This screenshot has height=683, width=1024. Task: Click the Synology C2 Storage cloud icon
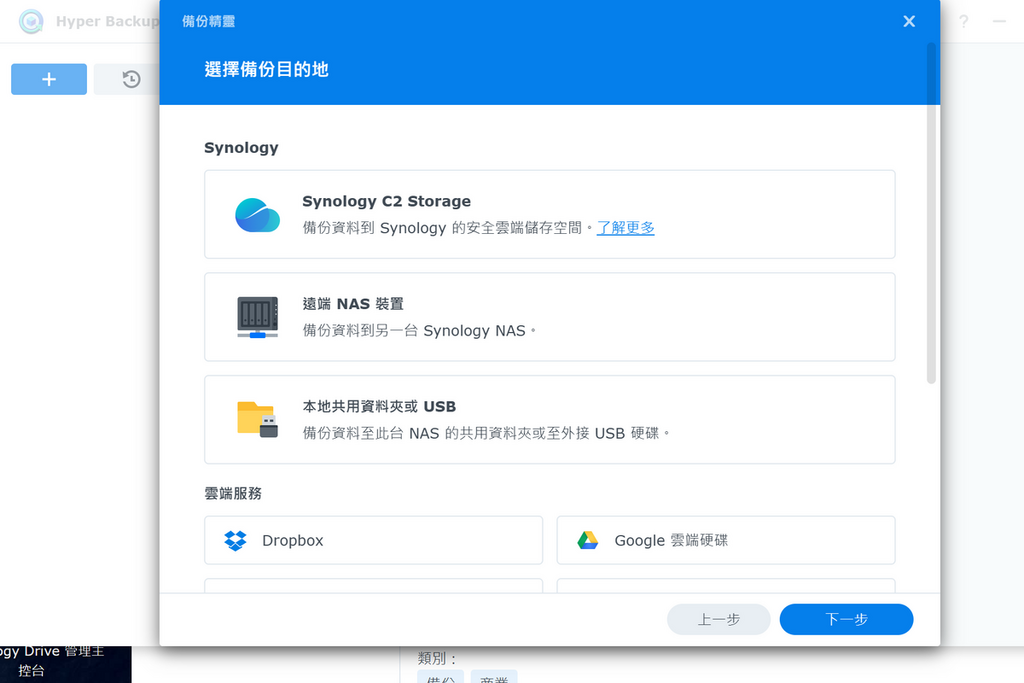[x=257, y=215]
